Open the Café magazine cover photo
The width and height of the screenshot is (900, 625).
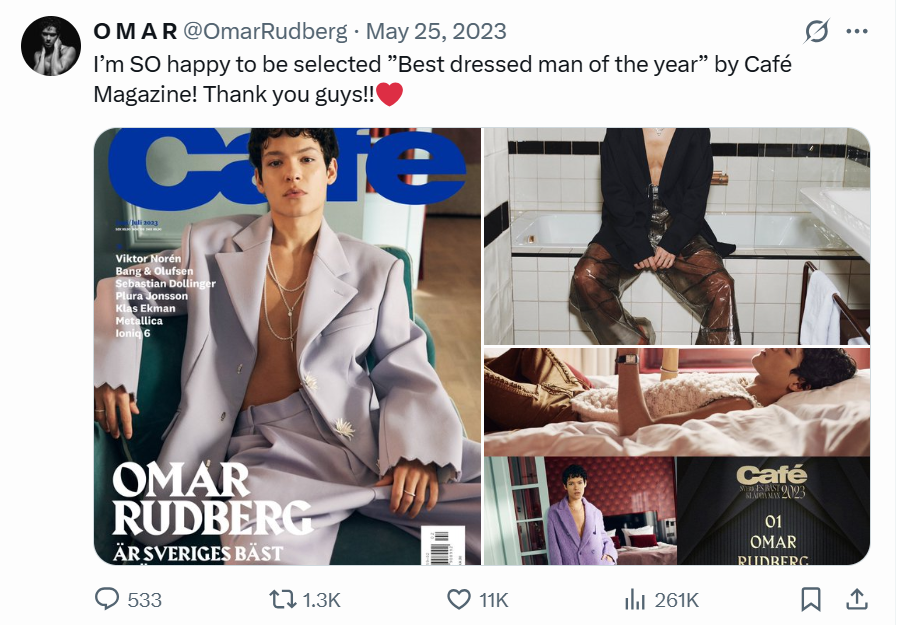288,346
